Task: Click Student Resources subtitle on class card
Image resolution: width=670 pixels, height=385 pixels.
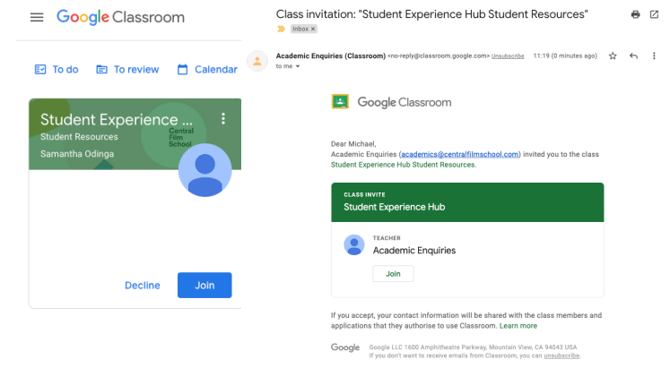Action: [x=79, y=137]
